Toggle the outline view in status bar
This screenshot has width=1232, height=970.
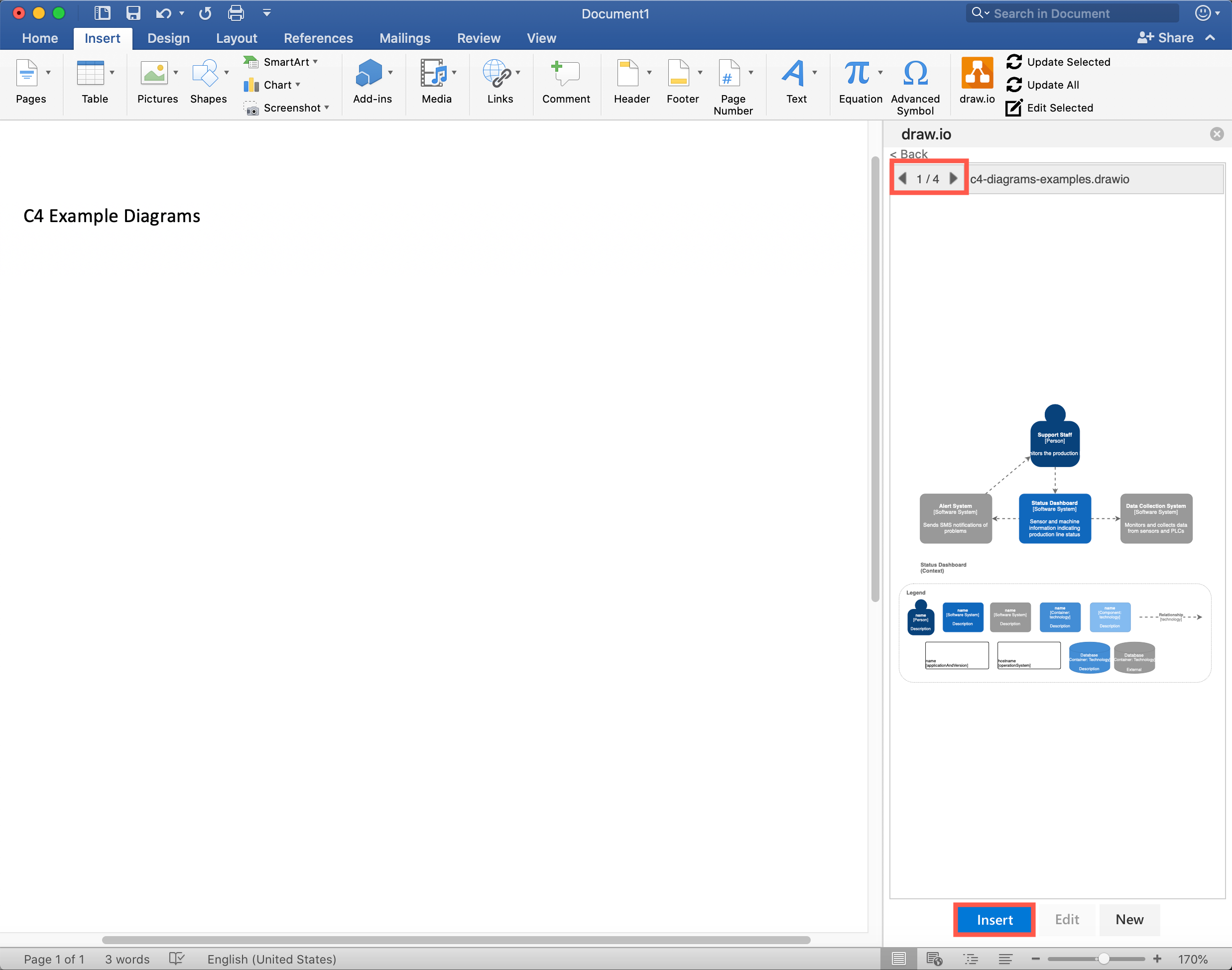tap(971, 958)
